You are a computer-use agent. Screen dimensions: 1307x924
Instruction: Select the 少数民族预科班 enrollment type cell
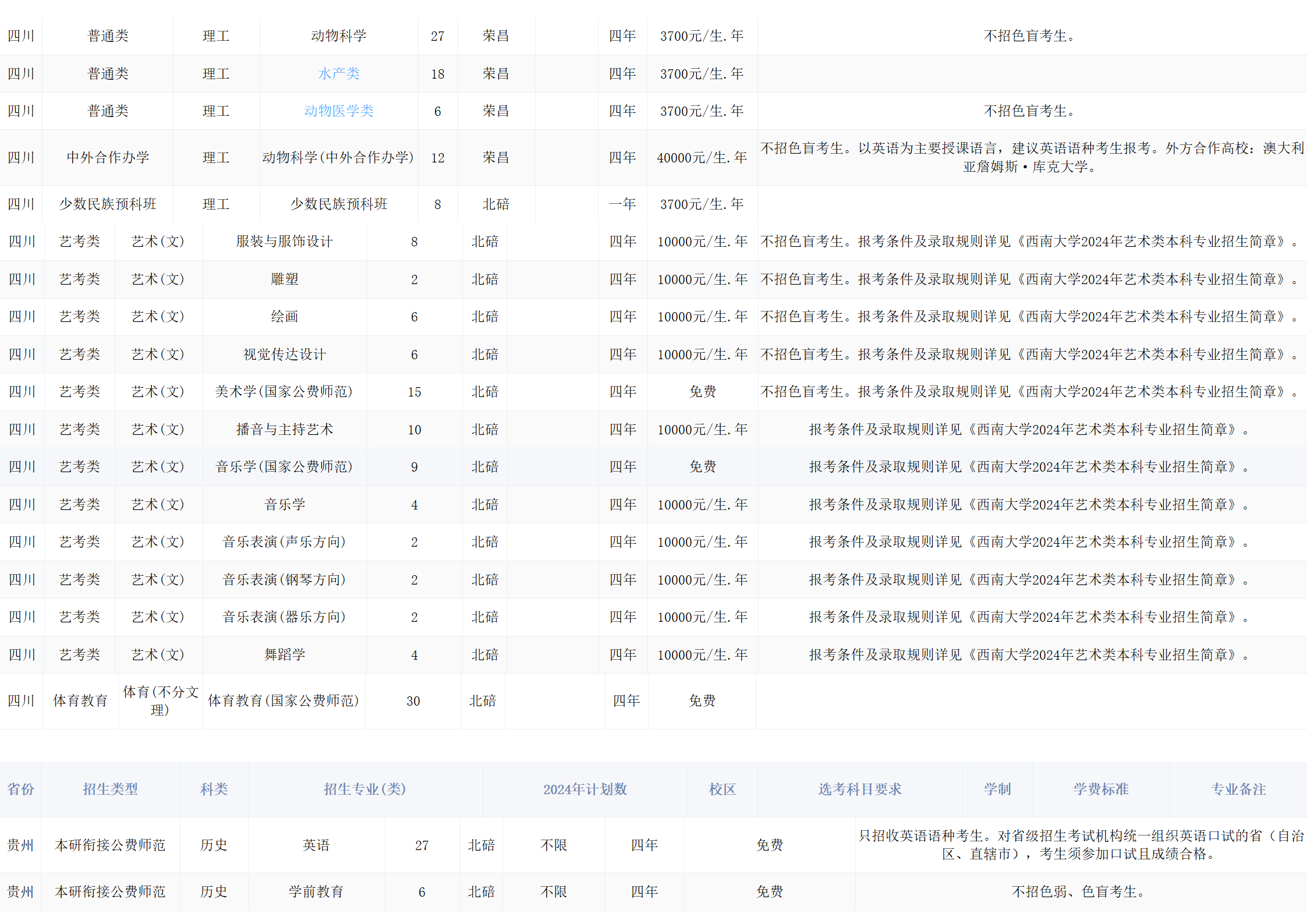[x=108, y=204]
